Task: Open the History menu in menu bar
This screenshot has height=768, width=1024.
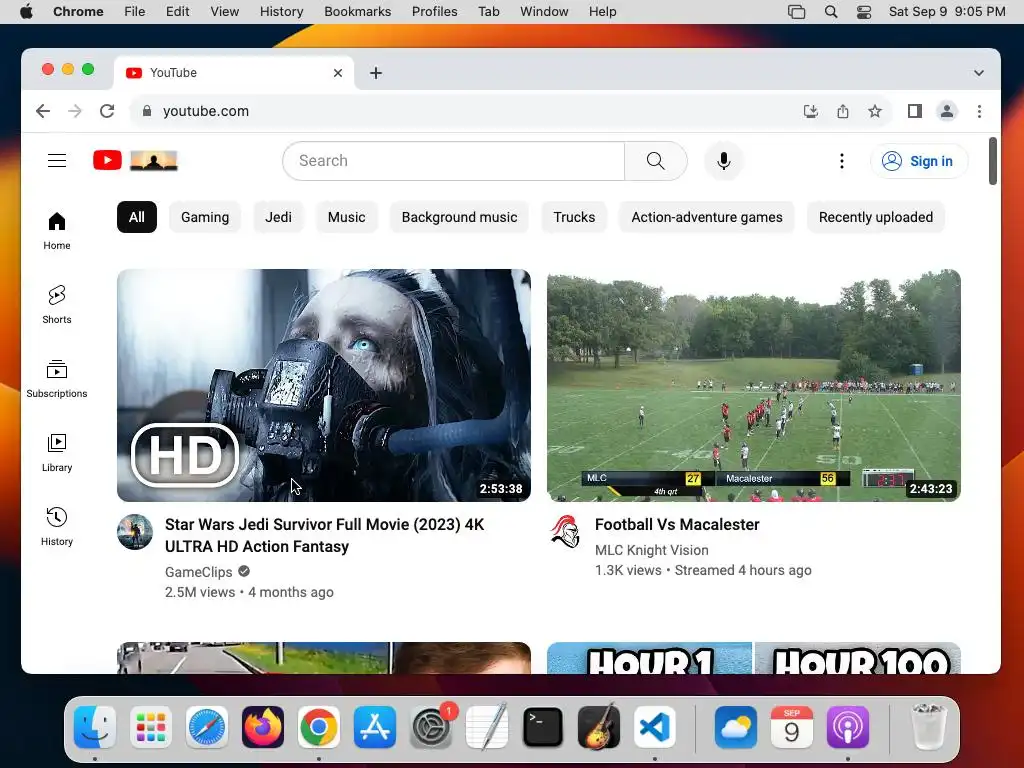Action: (x=281, y=12)
